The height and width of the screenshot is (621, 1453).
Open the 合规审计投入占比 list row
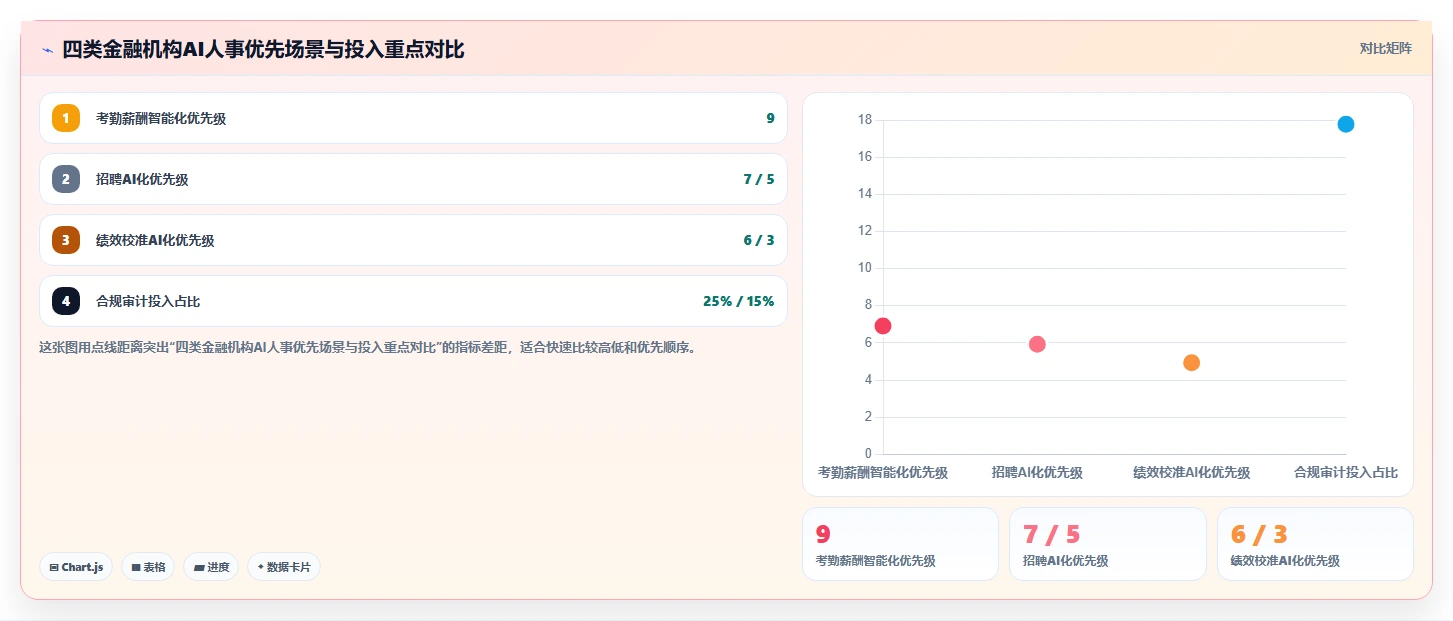[413, 301]
